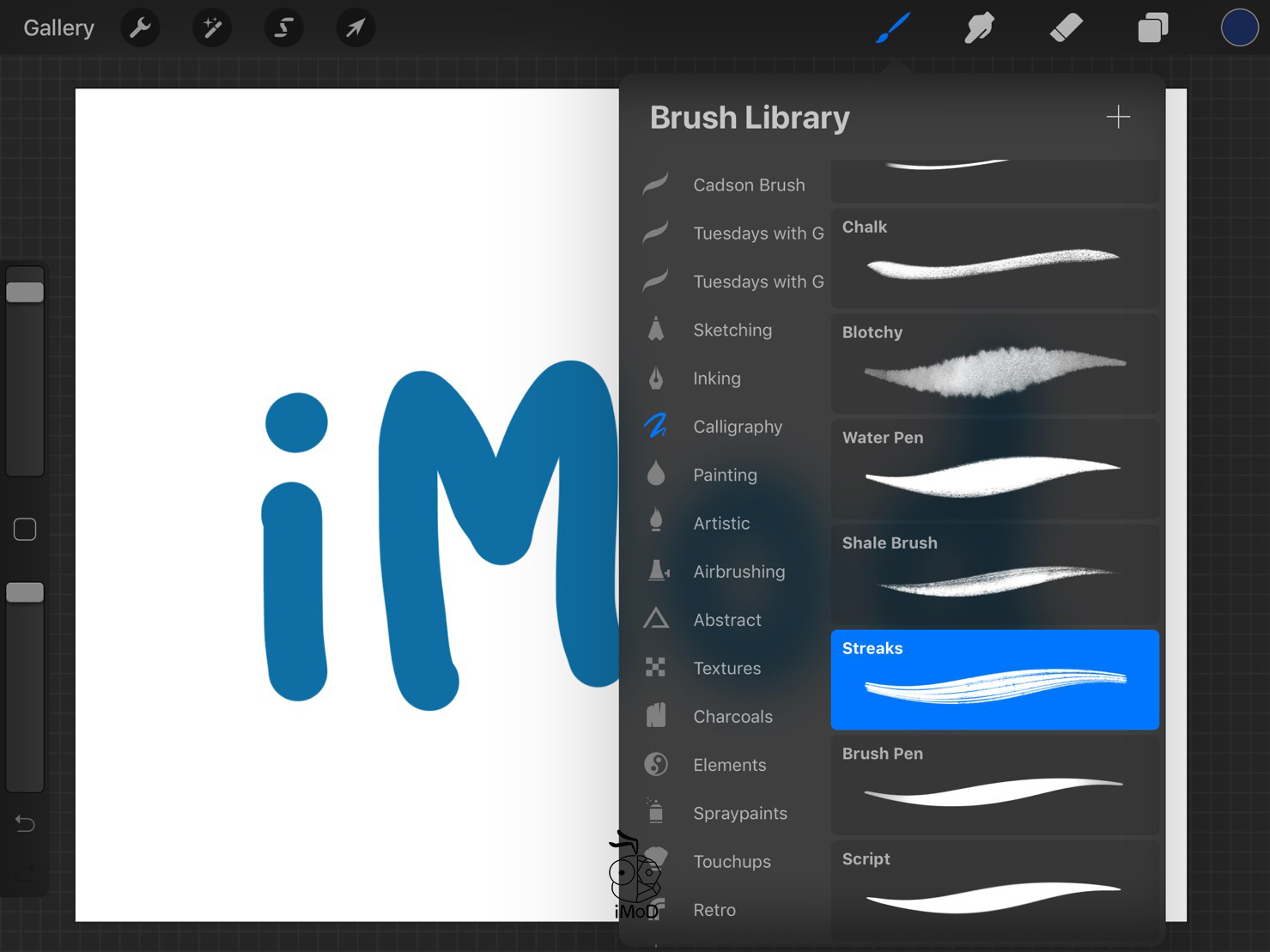This screenshot has height=952, width=1270.
Task: Switch to the Sketching brush category
Action: click(x=732, y=330)
